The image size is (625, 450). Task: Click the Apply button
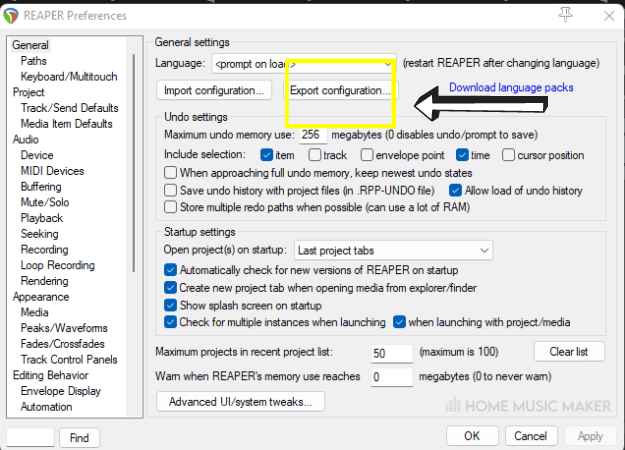(x=590, y=436)
